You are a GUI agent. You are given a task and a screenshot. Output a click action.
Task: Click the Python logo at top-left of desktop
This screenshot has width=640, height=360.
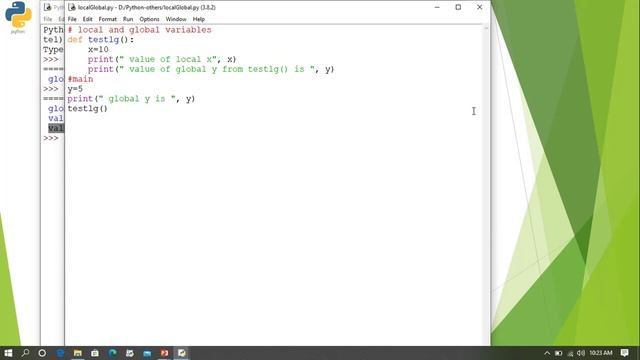(x=18, y=15)
